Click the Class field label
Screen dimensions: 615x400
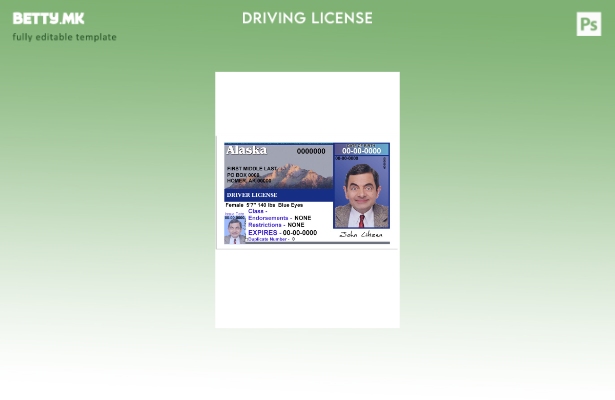coord(257,211)
